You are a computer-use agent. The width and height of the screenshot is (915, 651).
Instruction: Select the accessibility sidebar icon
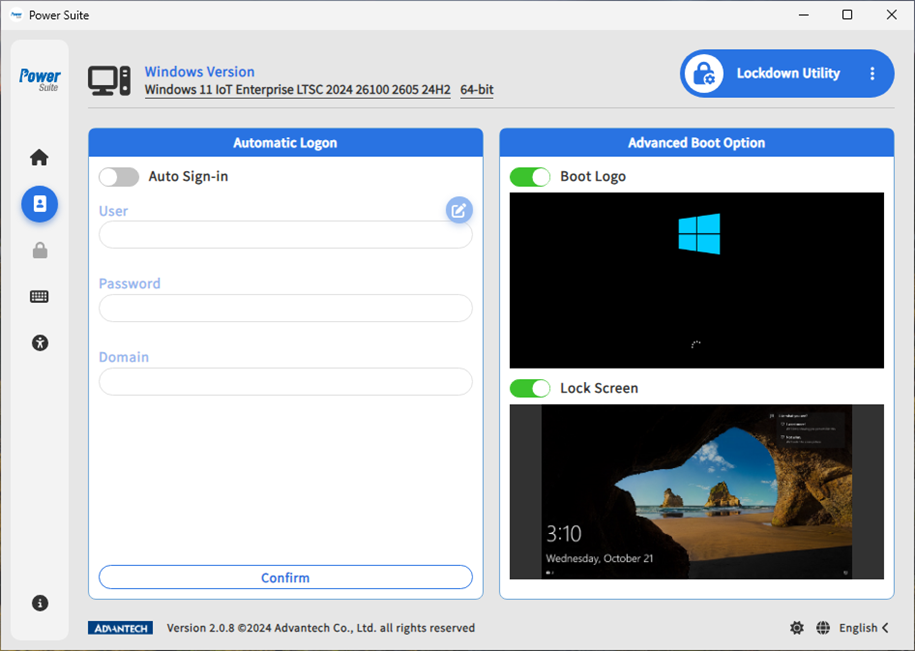pyautogui.click(x=39, y=342)
